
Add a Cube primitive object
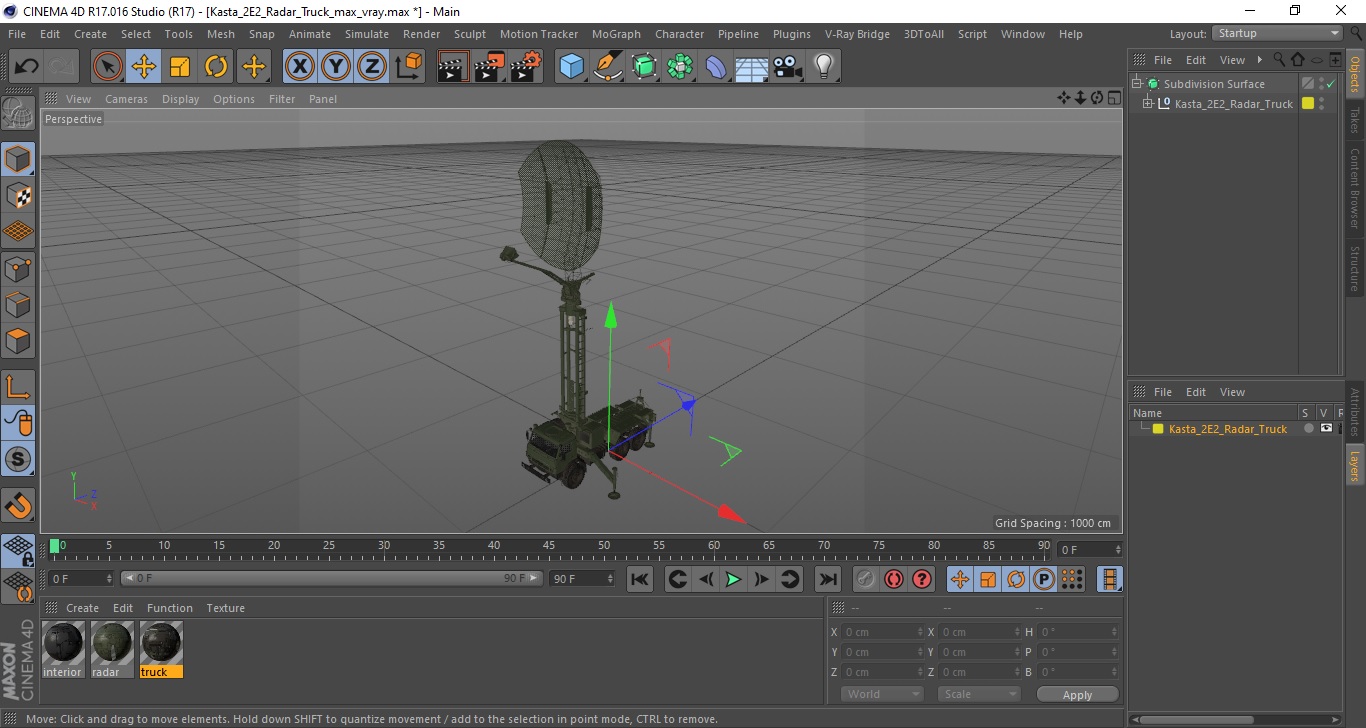click(x=571, y=67)
